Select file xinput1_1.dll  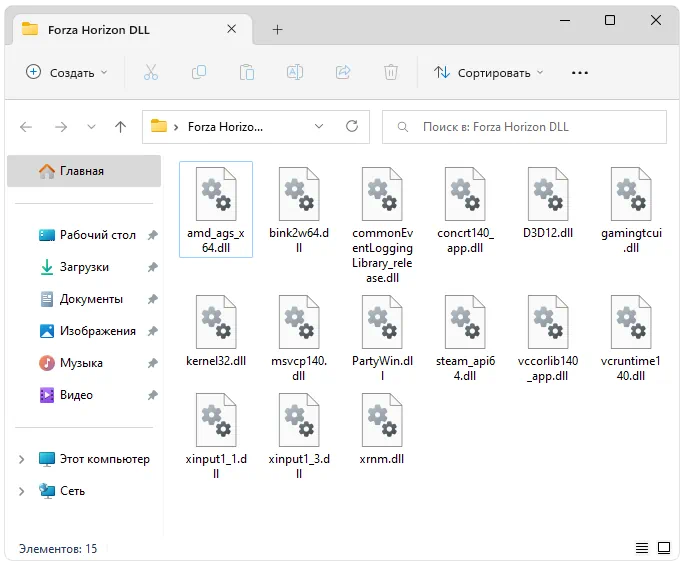(216, 435)
